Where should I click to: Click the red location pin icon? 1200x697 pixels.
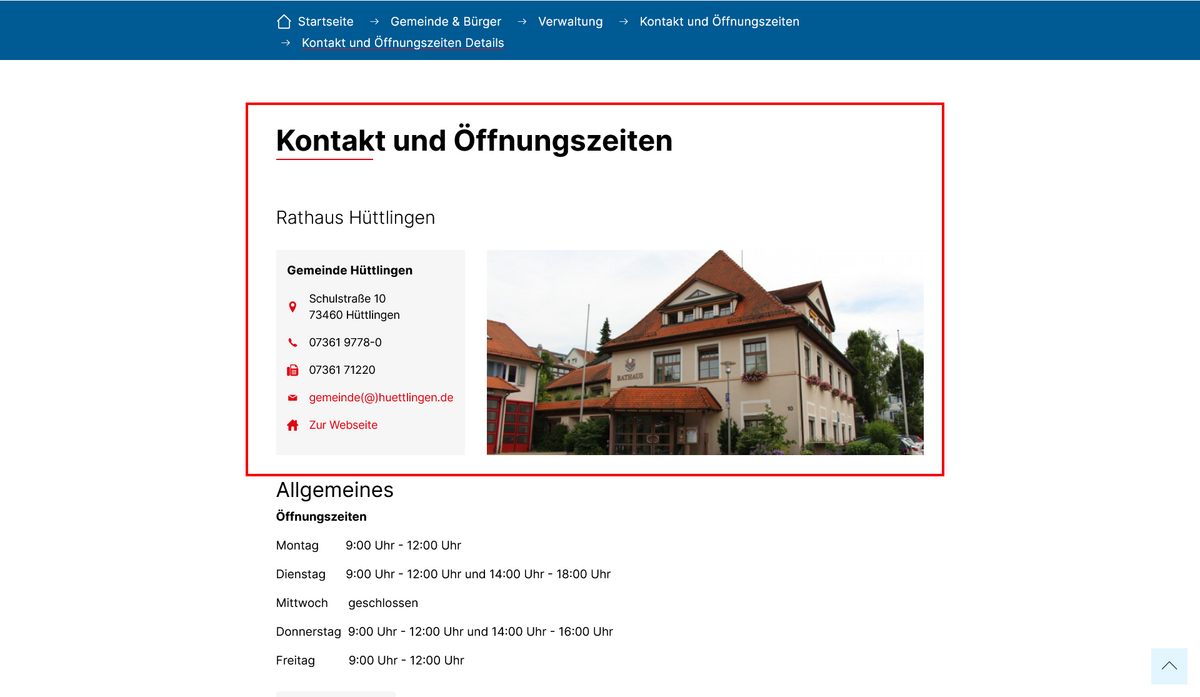(293, 307)
